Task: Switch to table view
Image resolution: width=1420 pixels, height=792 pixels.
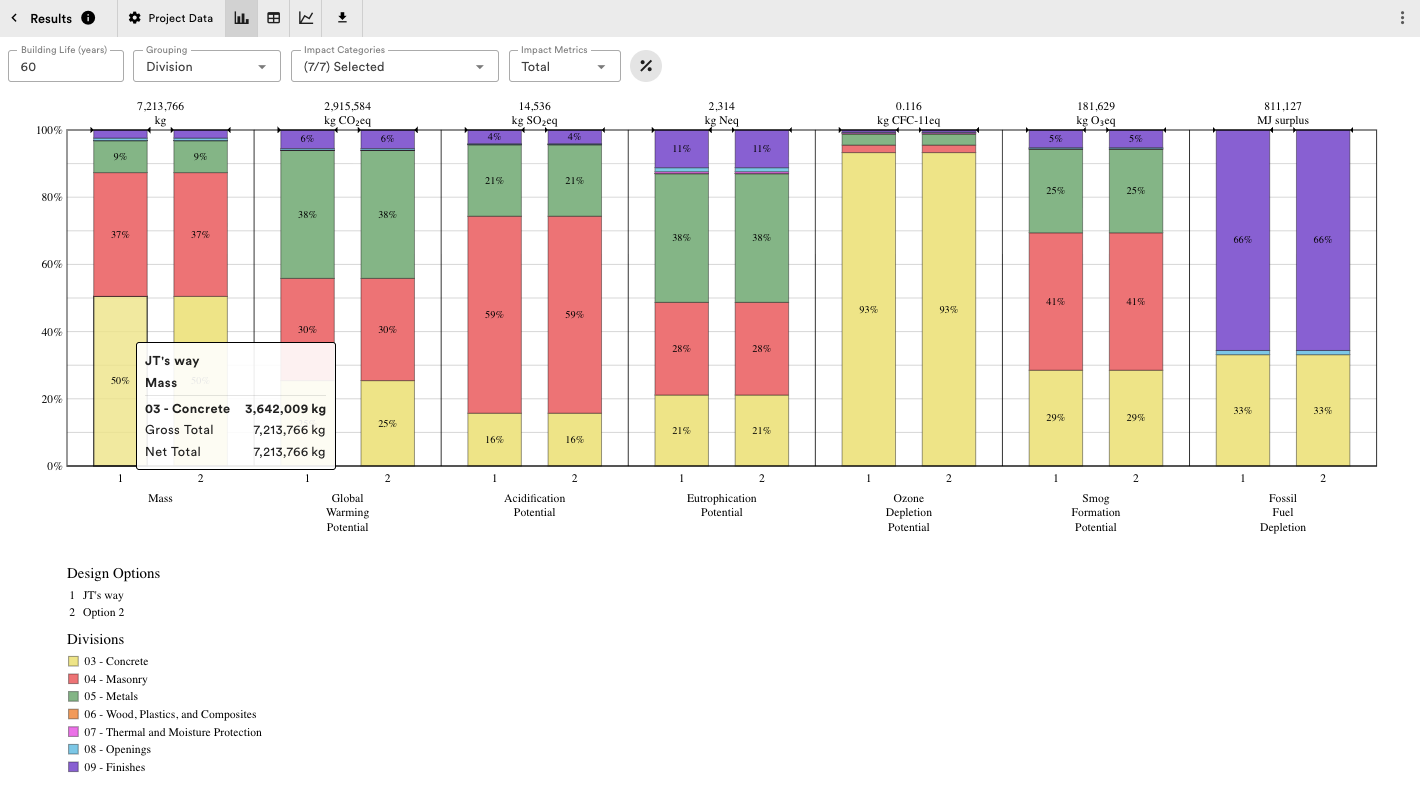Action: [x=273, y=18]
